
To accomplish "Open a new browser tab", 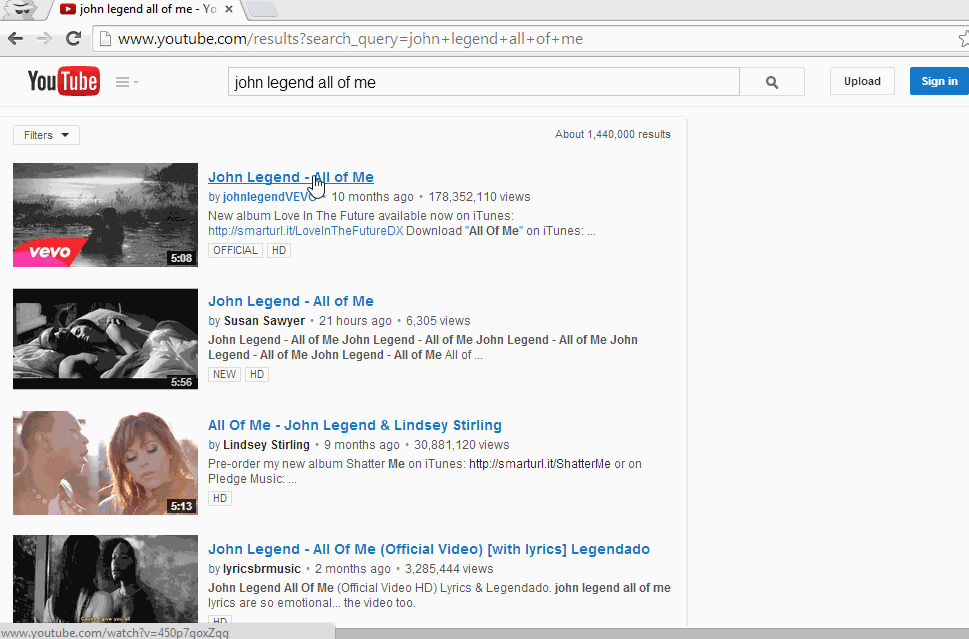I will pyautogui.click(x=261, y=9).
